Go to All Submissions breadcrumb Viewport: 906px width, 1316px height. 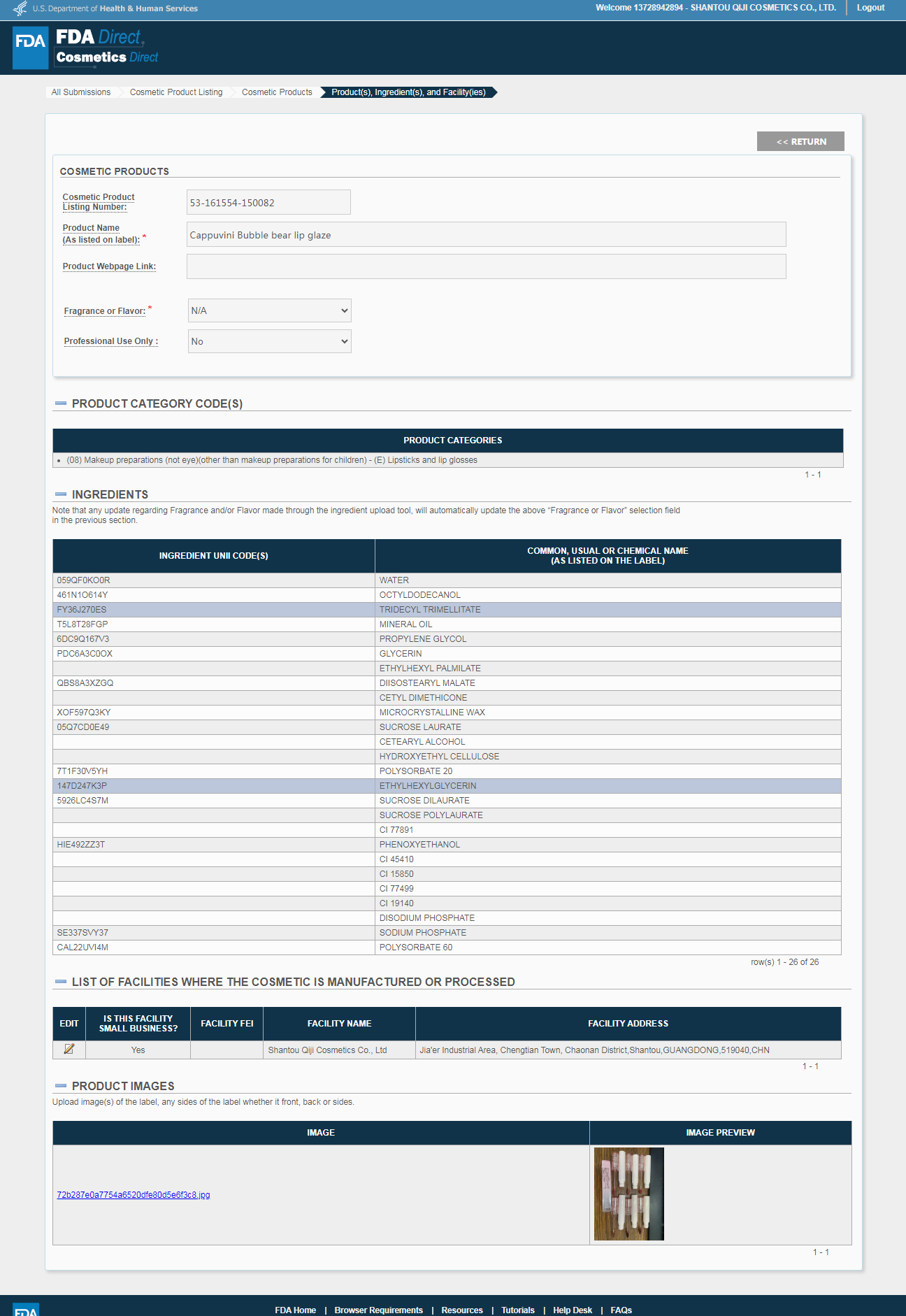click(x=81, y=92)
